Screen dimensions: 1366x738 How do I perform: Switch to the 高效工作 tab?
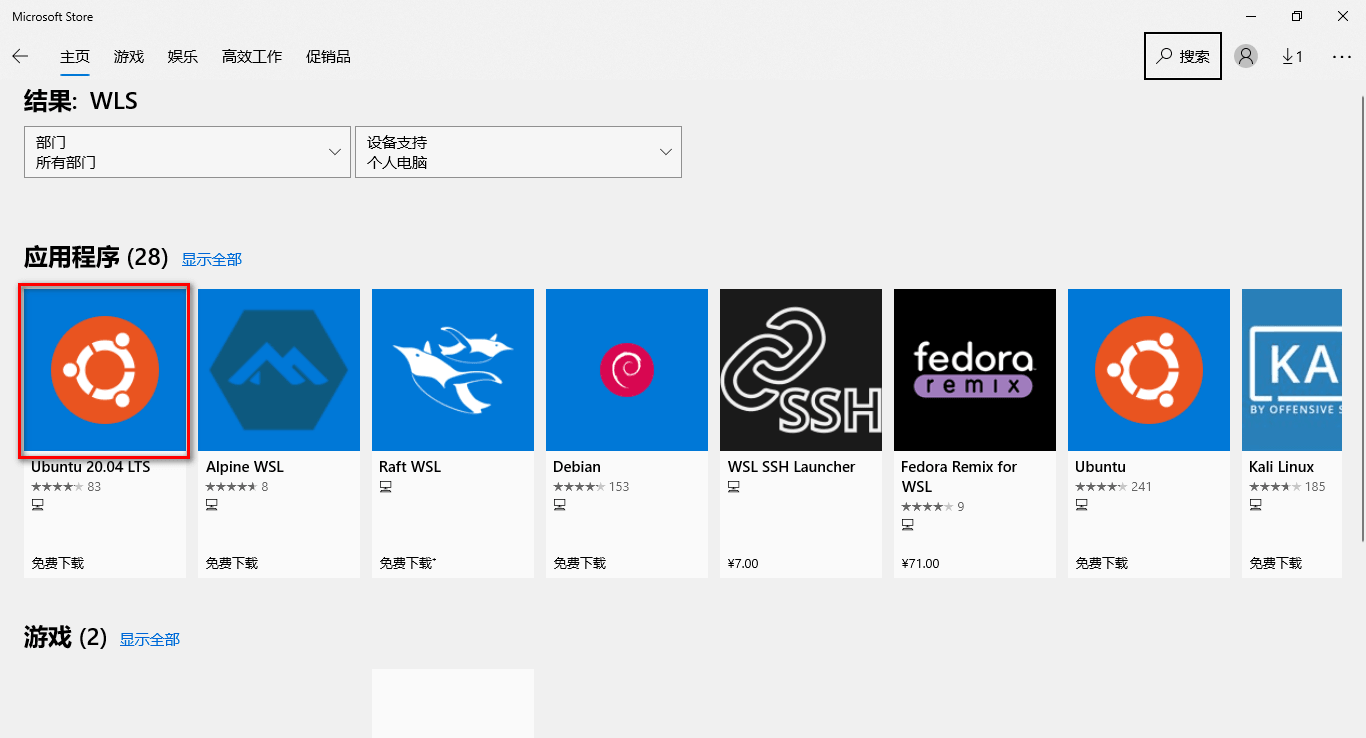pos(252,57)
